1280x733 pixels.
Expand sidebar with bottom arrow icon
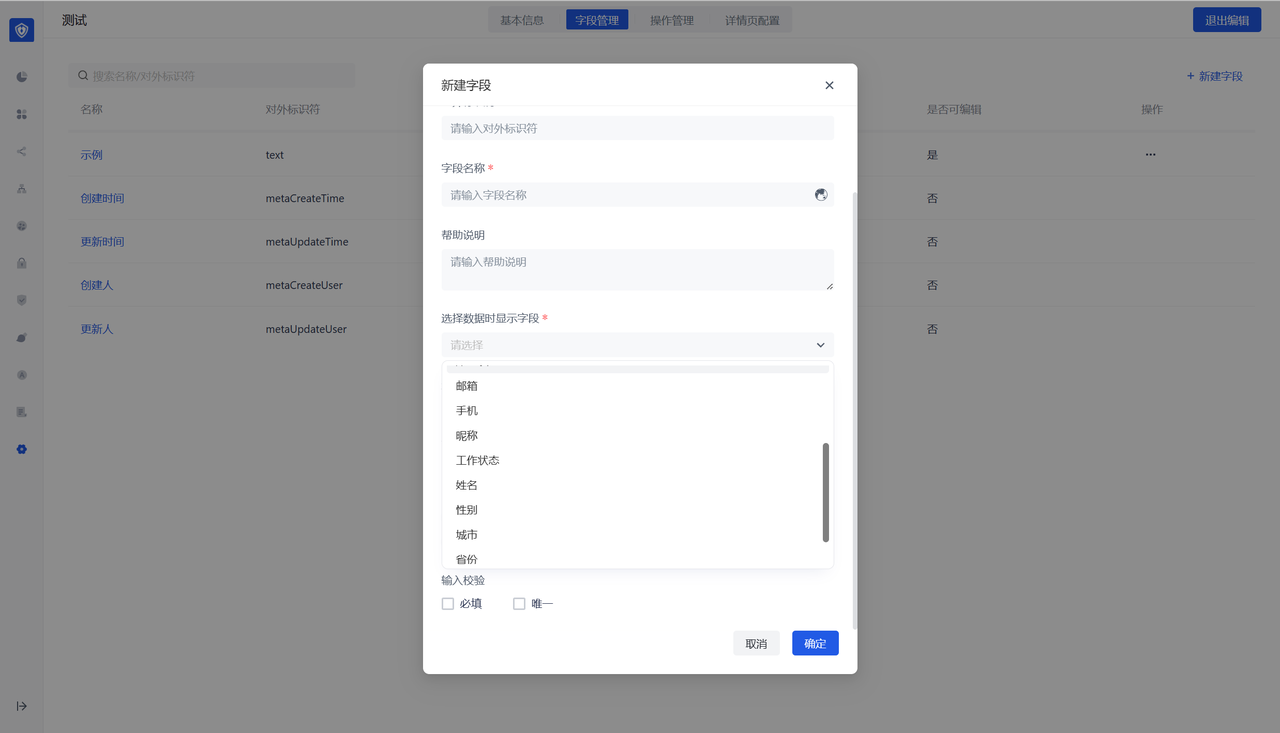[x=22, y=706]
